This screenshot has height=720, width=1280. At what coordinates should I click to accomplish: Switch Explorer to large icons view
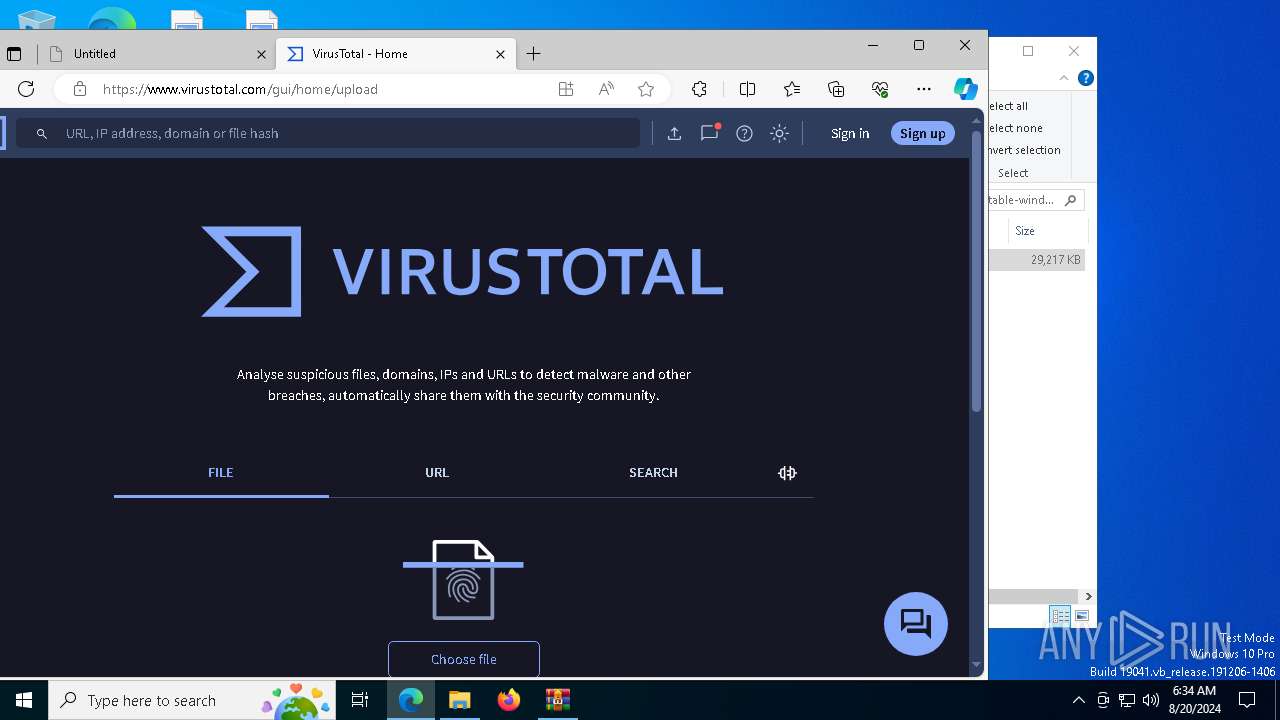(1082, 616)
